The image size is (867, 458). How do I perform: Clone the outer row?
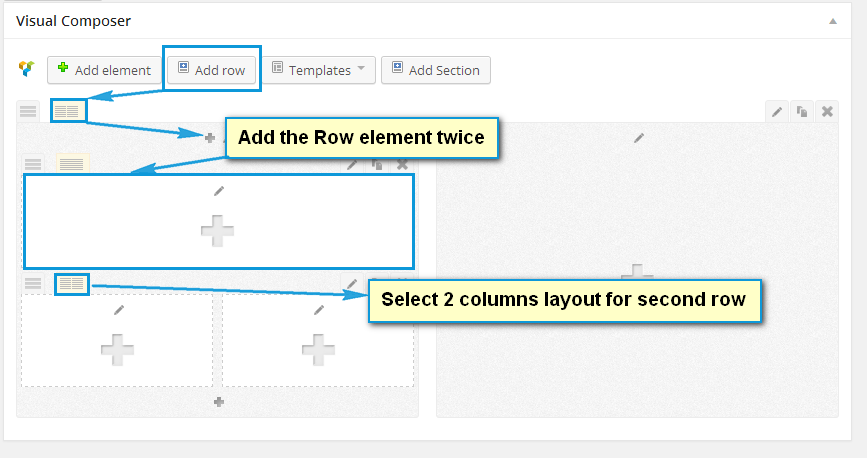(x=802, y=112)
